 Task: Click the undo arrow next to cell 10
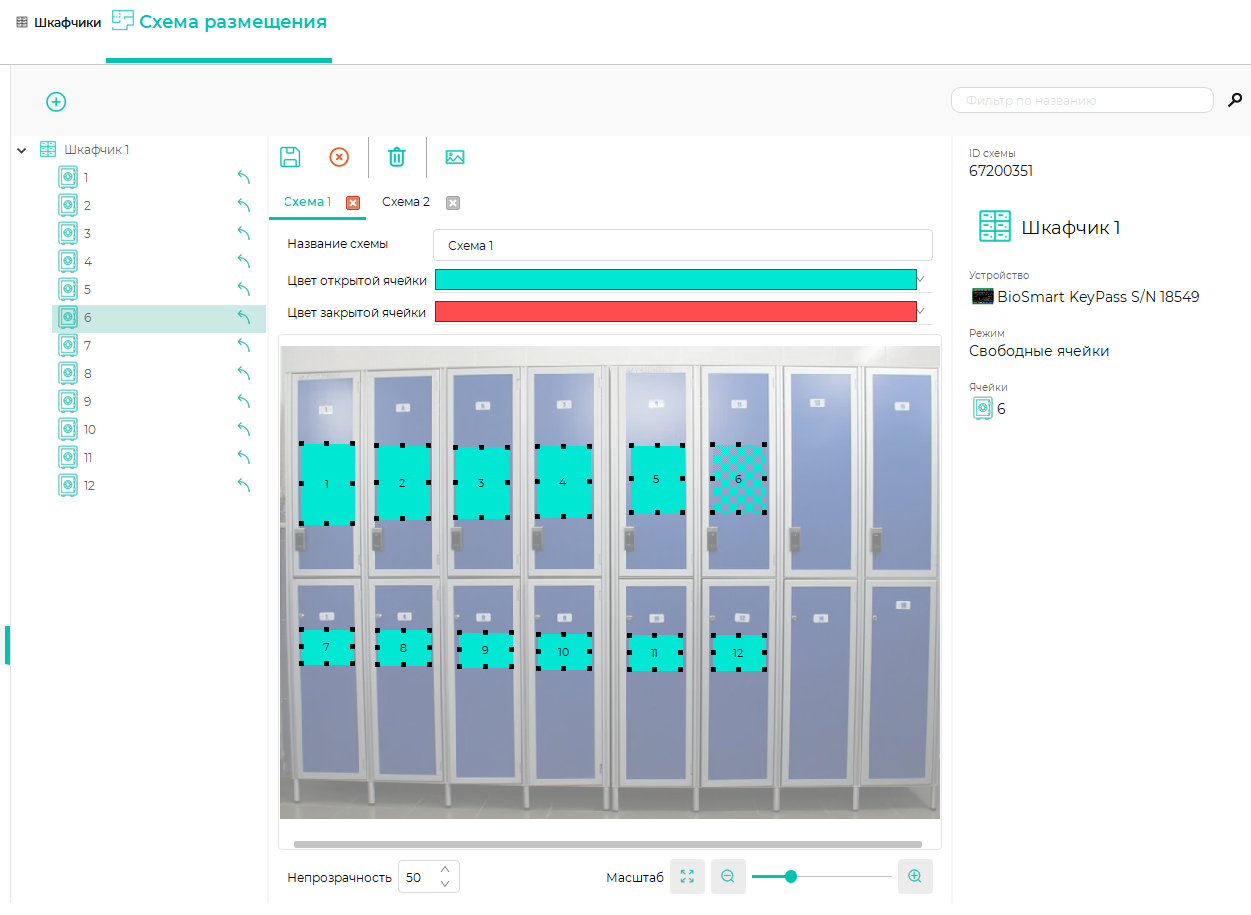pos(243,429)
